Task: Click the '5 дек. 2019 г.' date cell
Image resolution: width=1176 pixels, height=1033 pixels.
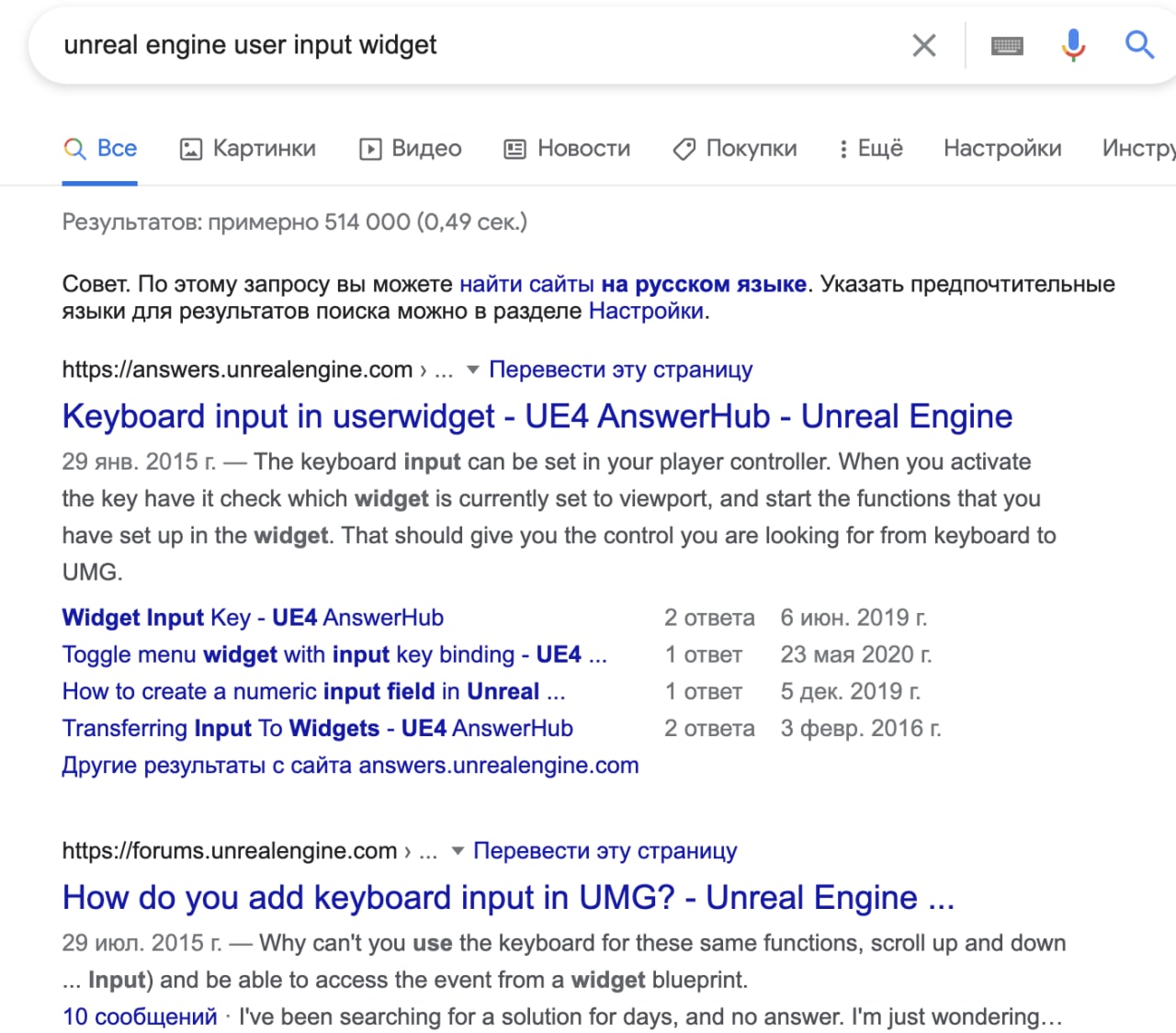Action: point(851,691)
